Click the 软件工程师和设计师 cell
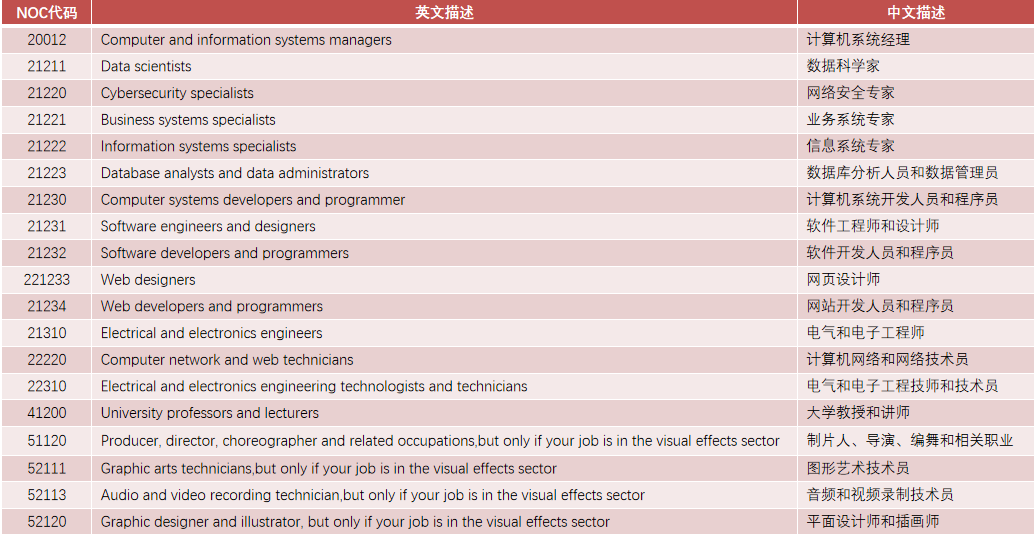1034x534 pixels. point(873,226)
